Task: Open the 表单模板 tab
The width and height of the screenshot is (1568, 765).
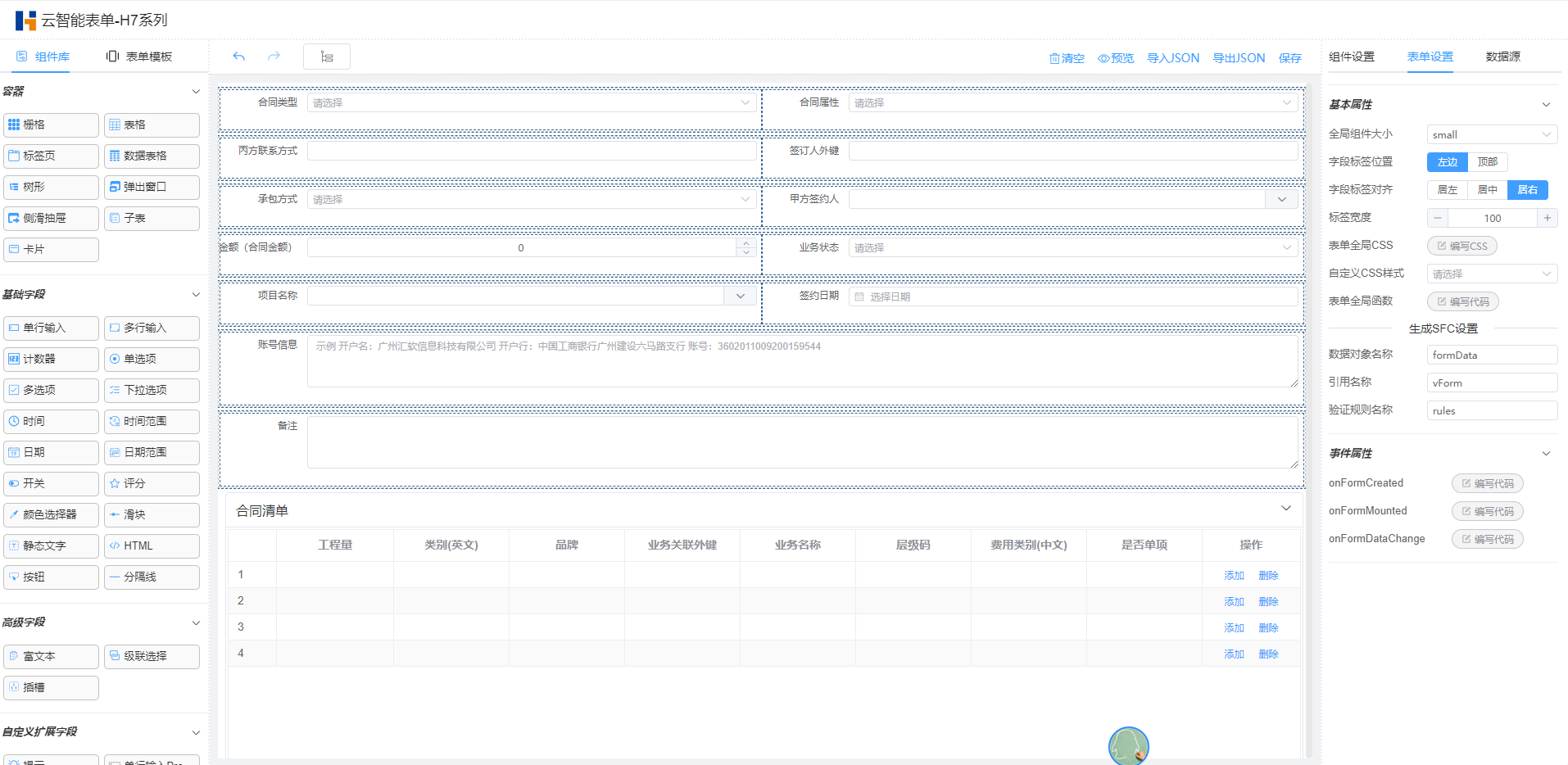Action: [140, 57]
